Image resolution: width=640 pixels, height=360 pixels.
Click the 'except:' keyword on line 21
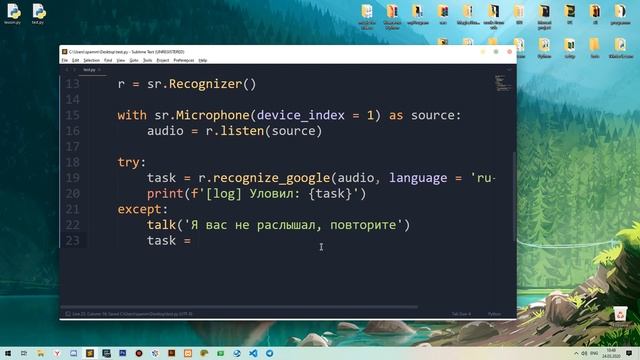(x=142, y=209)
